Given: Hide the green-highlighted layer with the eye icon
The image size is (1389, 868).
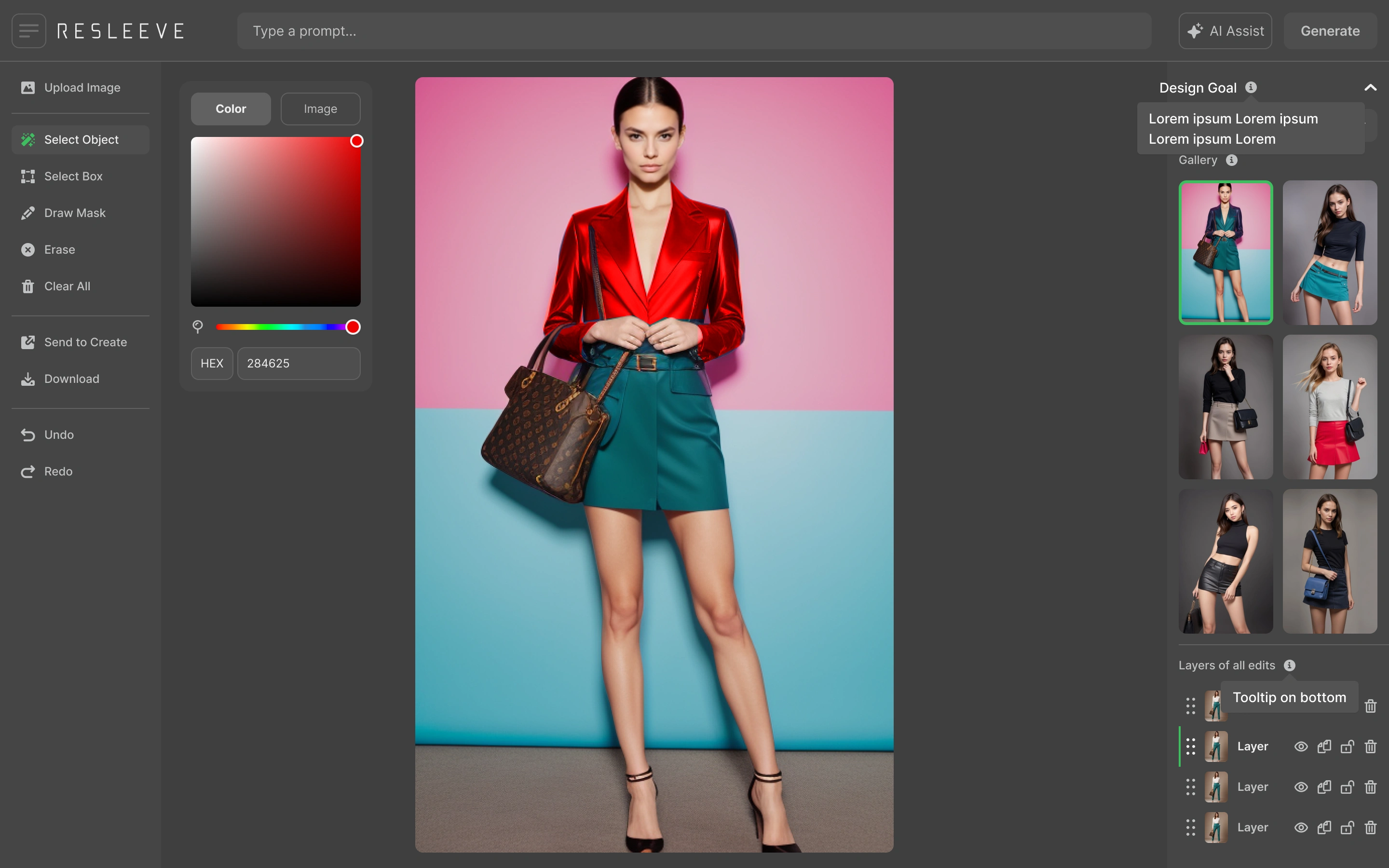Looking at the screenshot, I should 1301,746.
